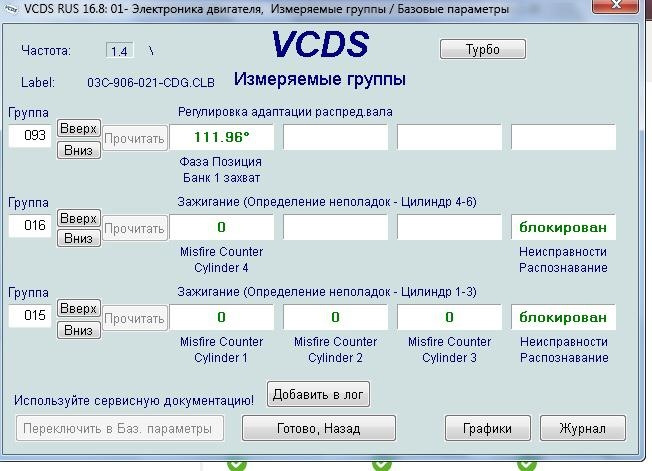Click the Используйте сервисную документацию! notice
The height and width of the screenshot is (471, 652).
pyautogui.click(x=133, y=400)
